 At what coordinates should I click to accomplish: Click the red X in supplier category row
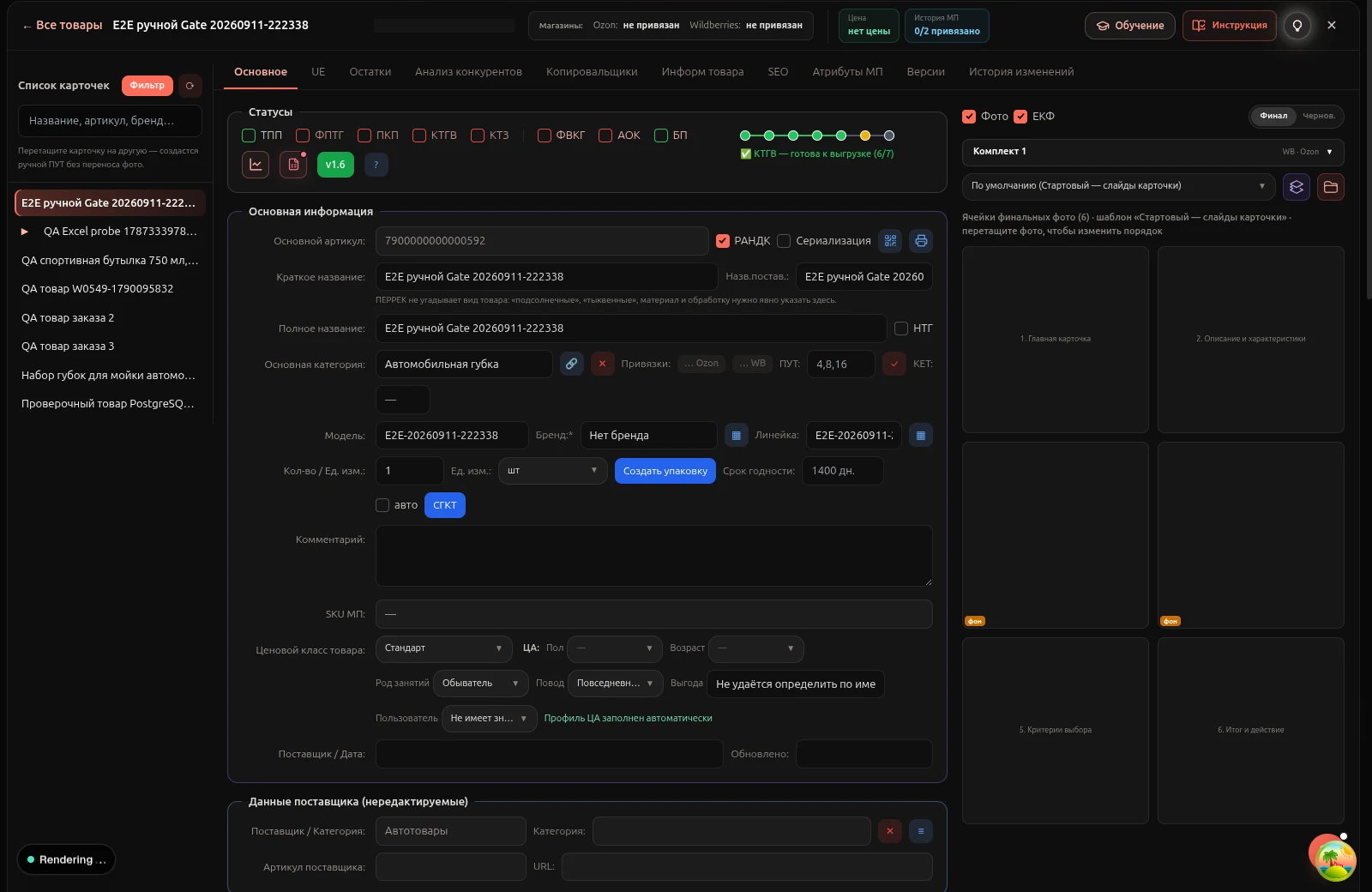pos(890,831)
